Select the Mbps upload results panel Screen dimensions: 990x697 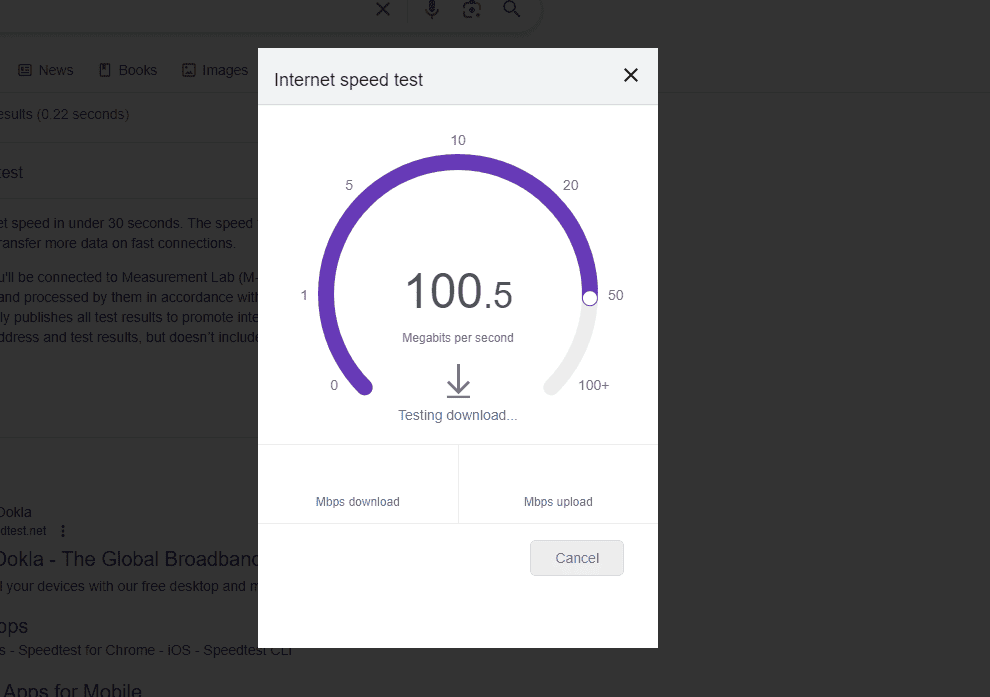coord(558,484)
